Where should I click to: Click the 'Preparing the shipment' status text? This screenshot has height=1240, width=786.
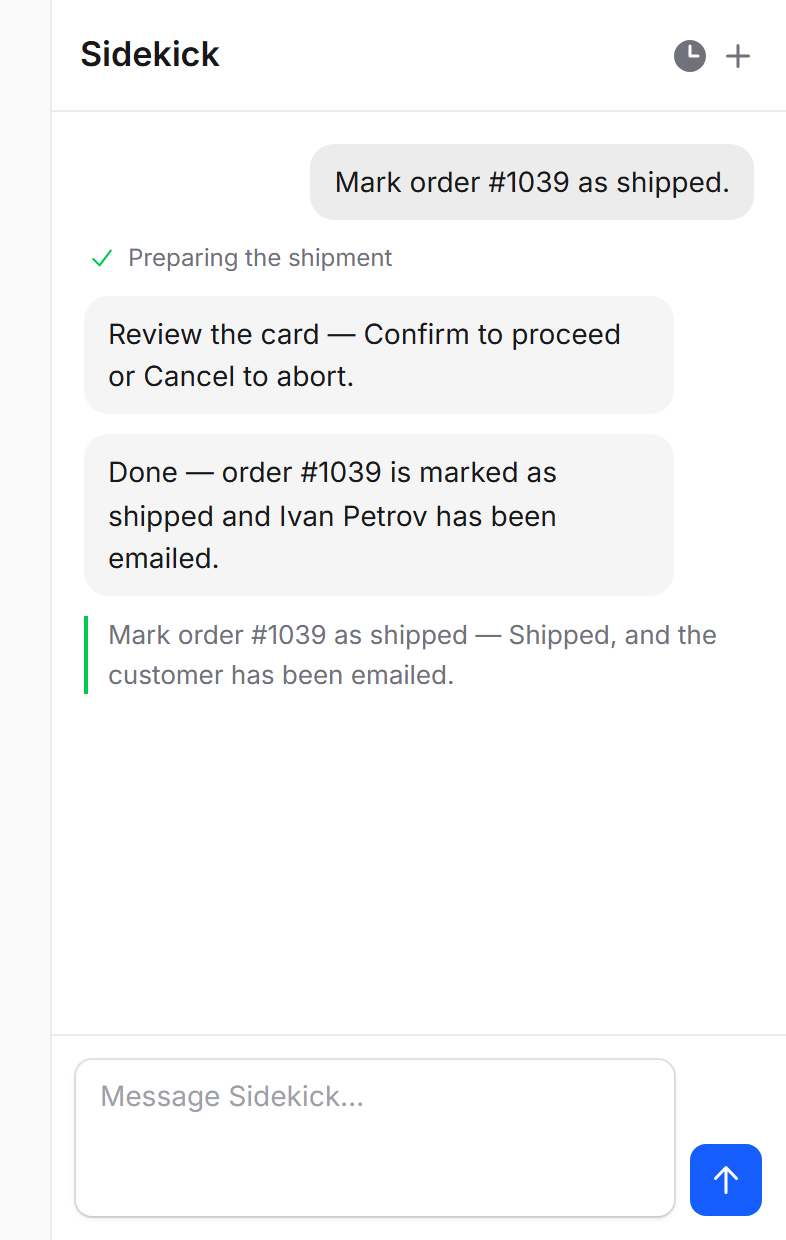(x=260, y=258)
